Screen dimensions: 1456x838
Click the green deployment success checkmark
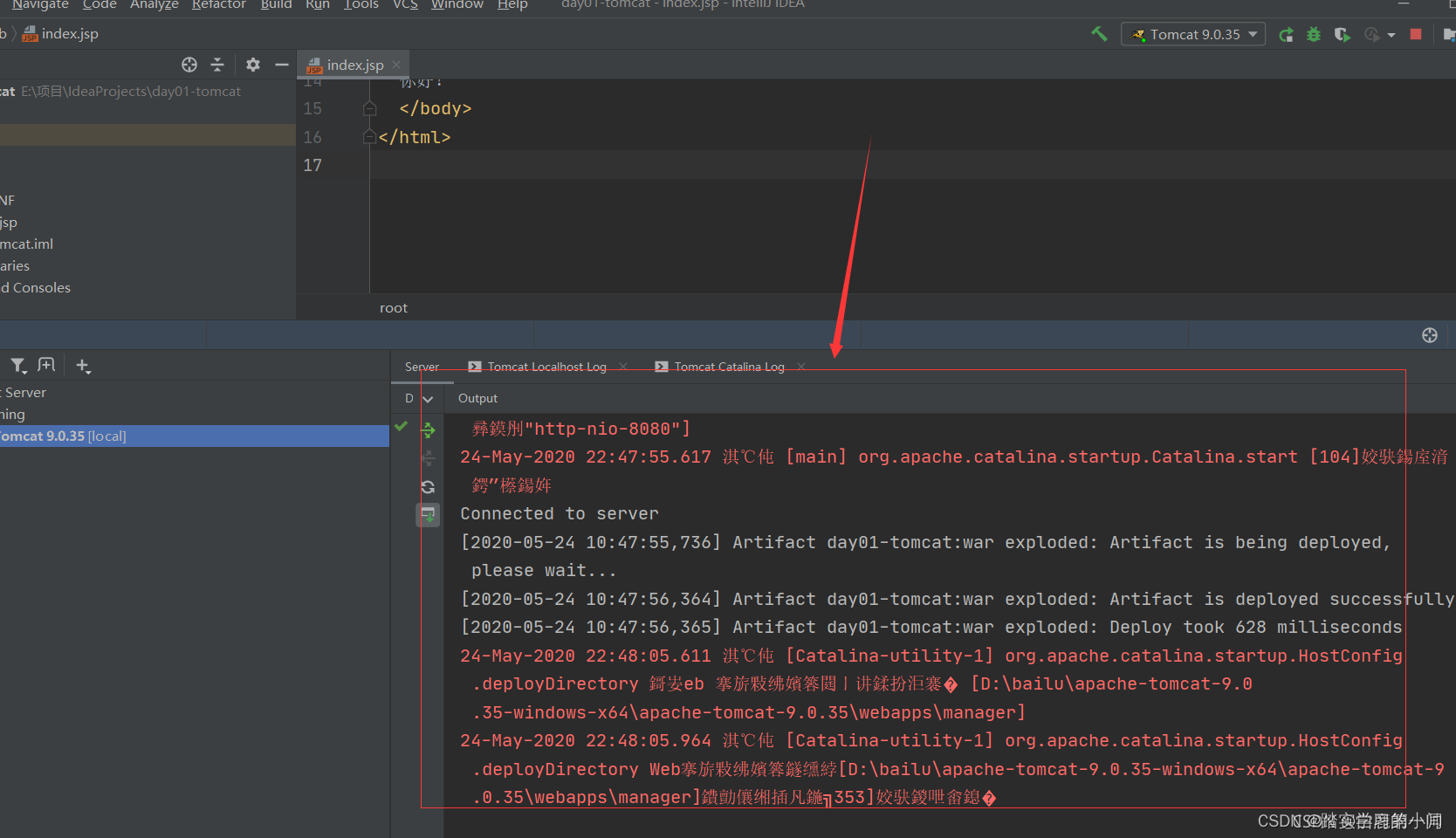pos(402,426)
